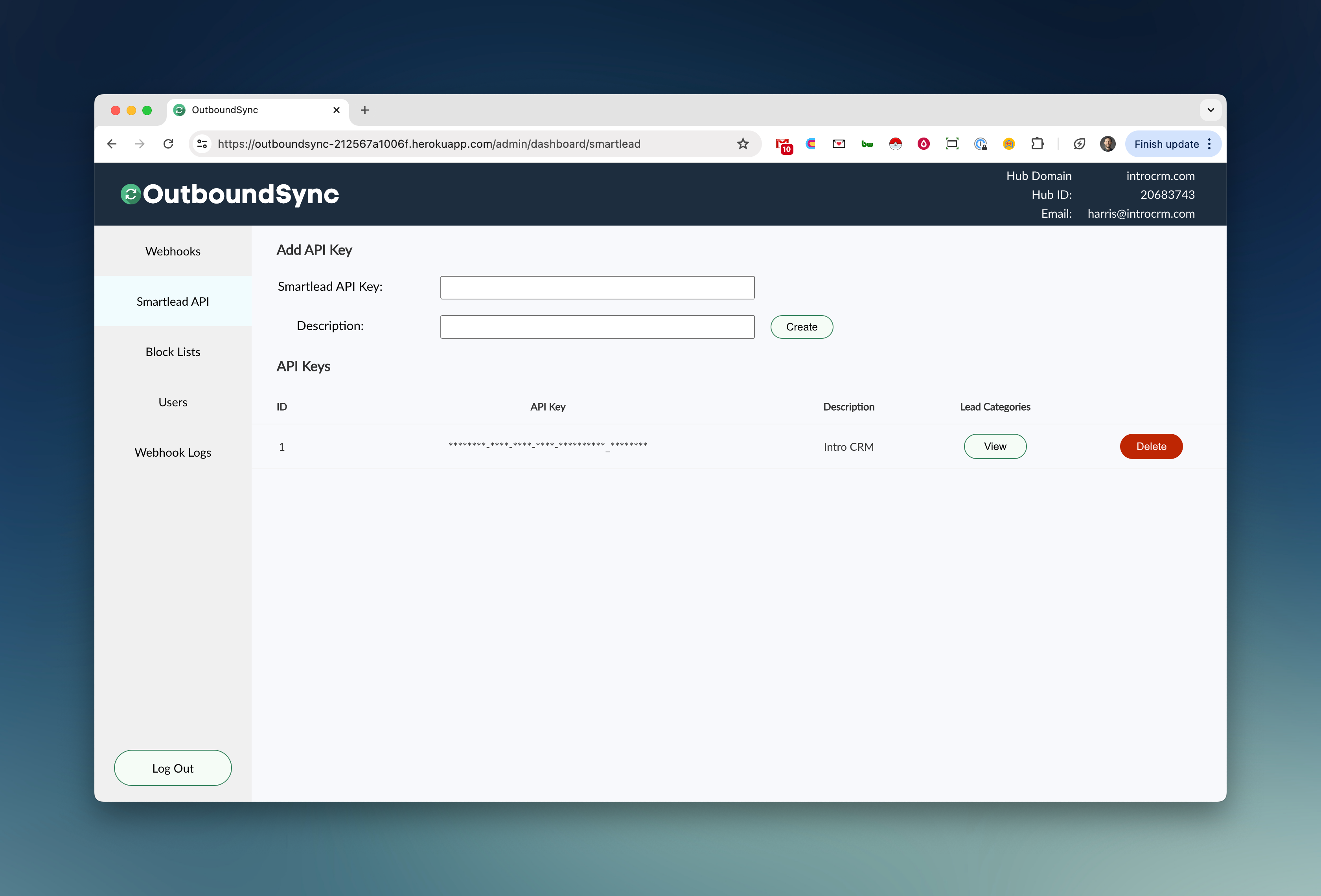
Task: Open a new browser tab
Action: (365, 110)
